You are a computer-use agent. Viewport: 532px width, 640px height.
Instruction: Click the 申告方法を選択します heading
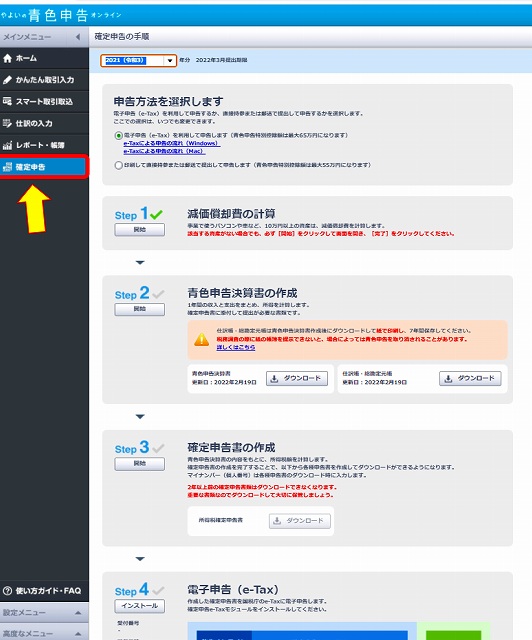[168, 101]
